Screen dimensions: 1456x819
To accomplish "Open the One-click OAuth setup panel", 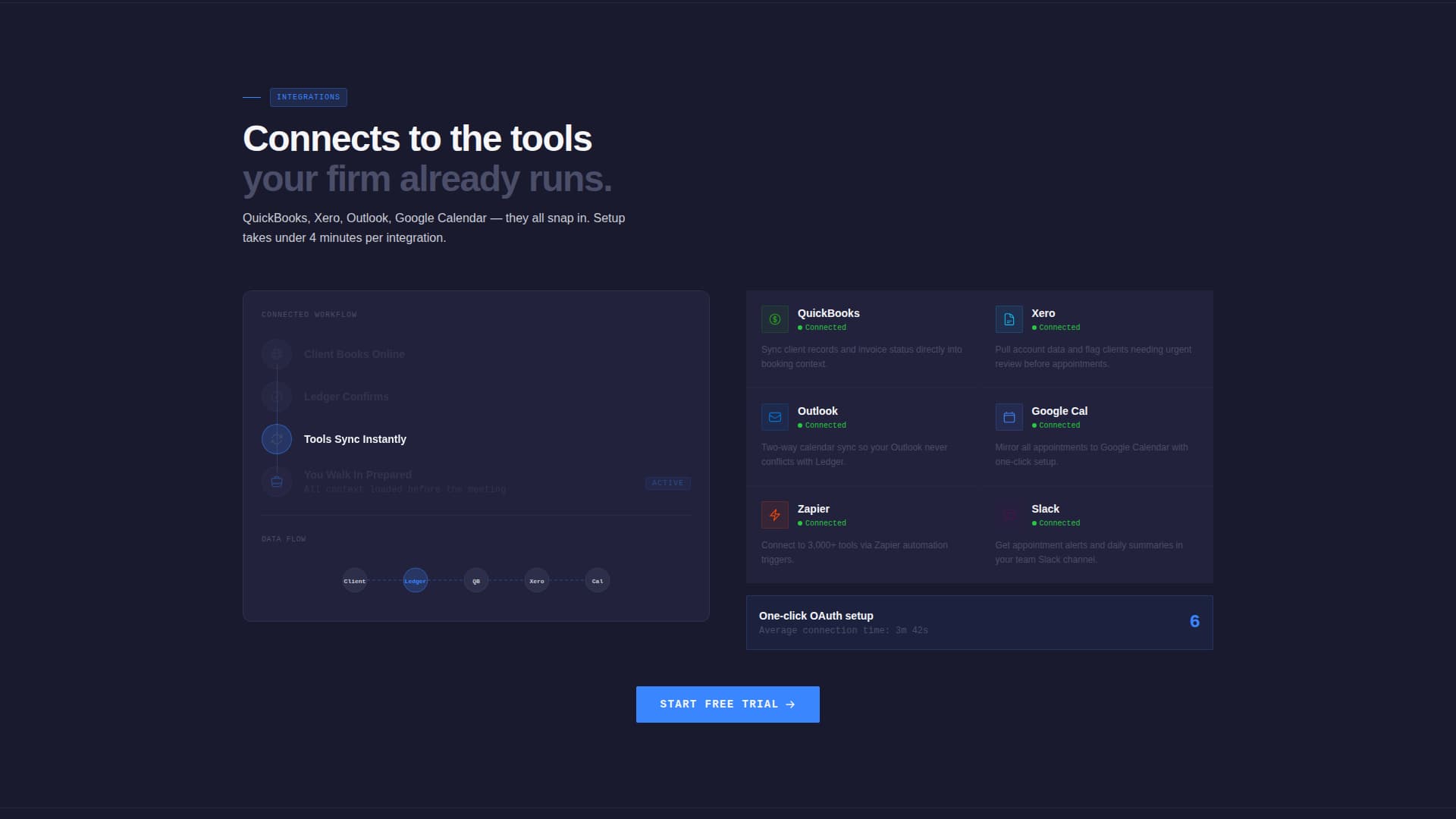I will click(979, 623).
